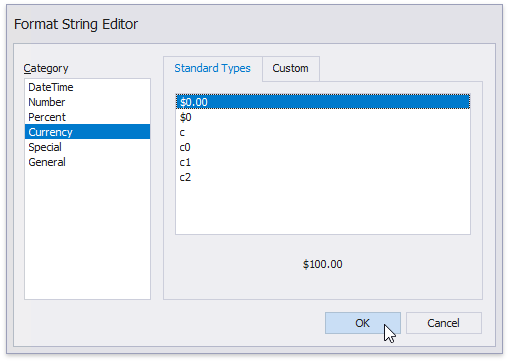Select the $0.00 format string
509x362 pixels.
[323, 102]
